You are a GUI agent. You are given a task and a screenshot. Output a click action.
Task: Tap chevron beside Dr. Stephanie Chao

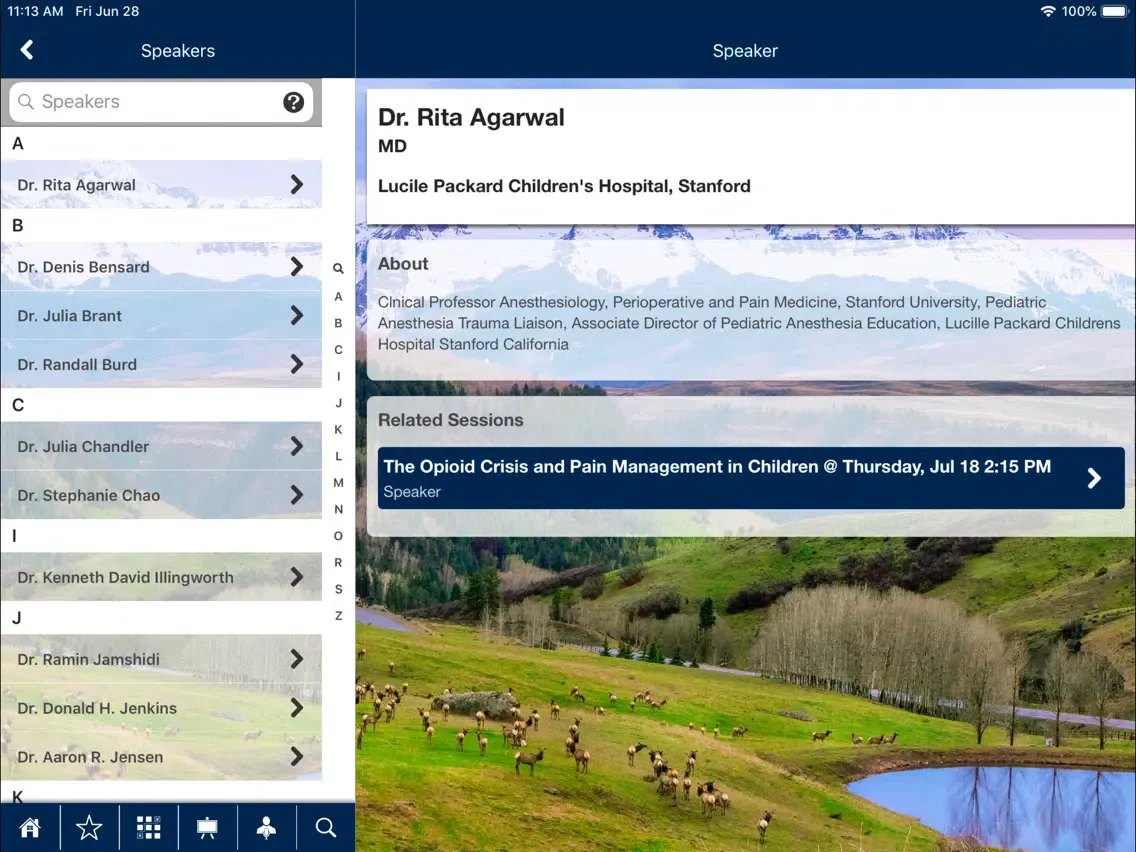pyautogui.click(x=297, y=495)
